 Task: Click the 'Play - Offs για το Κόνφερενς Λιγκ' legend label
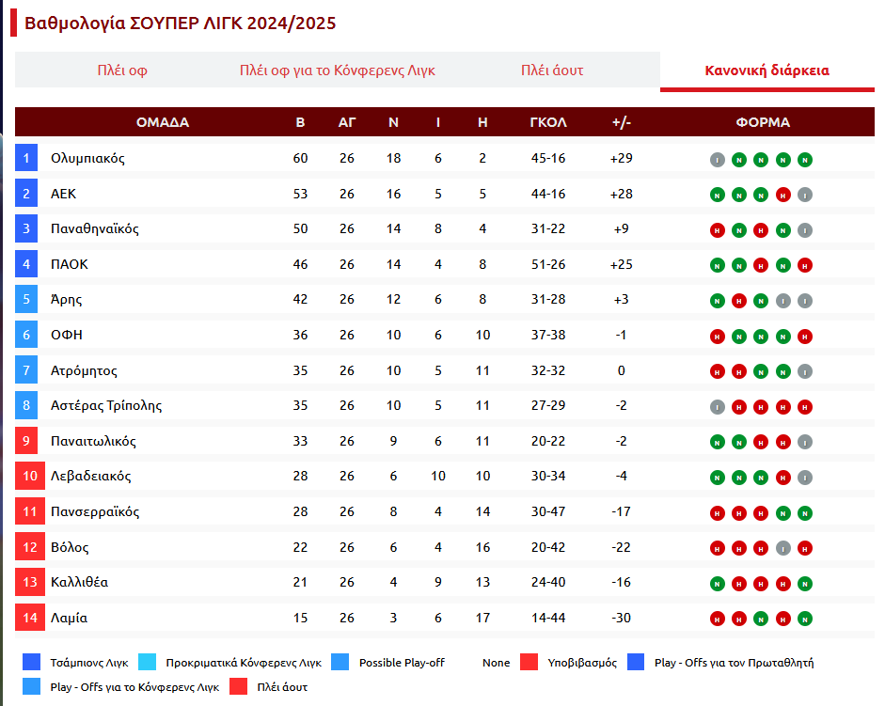pos(134,687)
